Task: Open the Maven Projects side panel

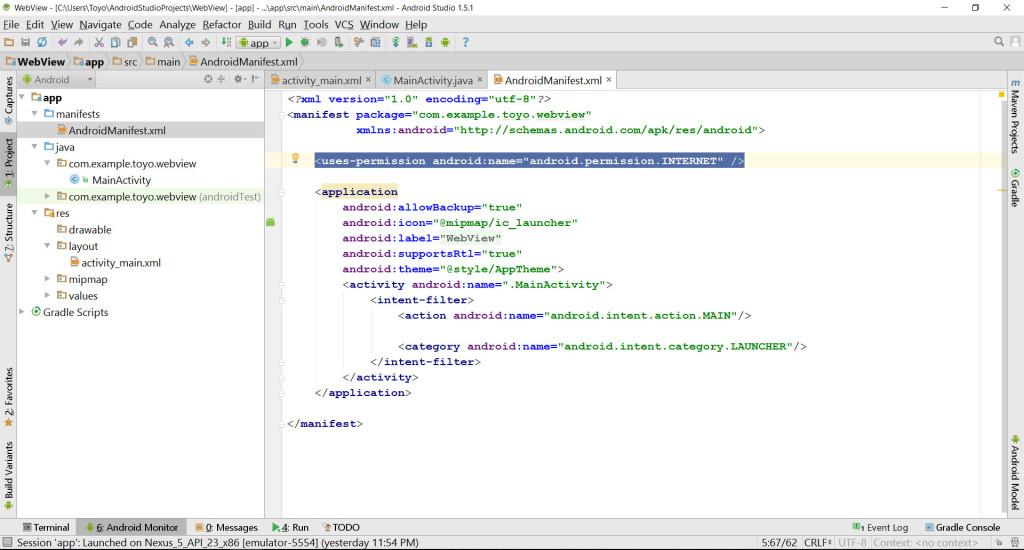Action: [1015, 116]
